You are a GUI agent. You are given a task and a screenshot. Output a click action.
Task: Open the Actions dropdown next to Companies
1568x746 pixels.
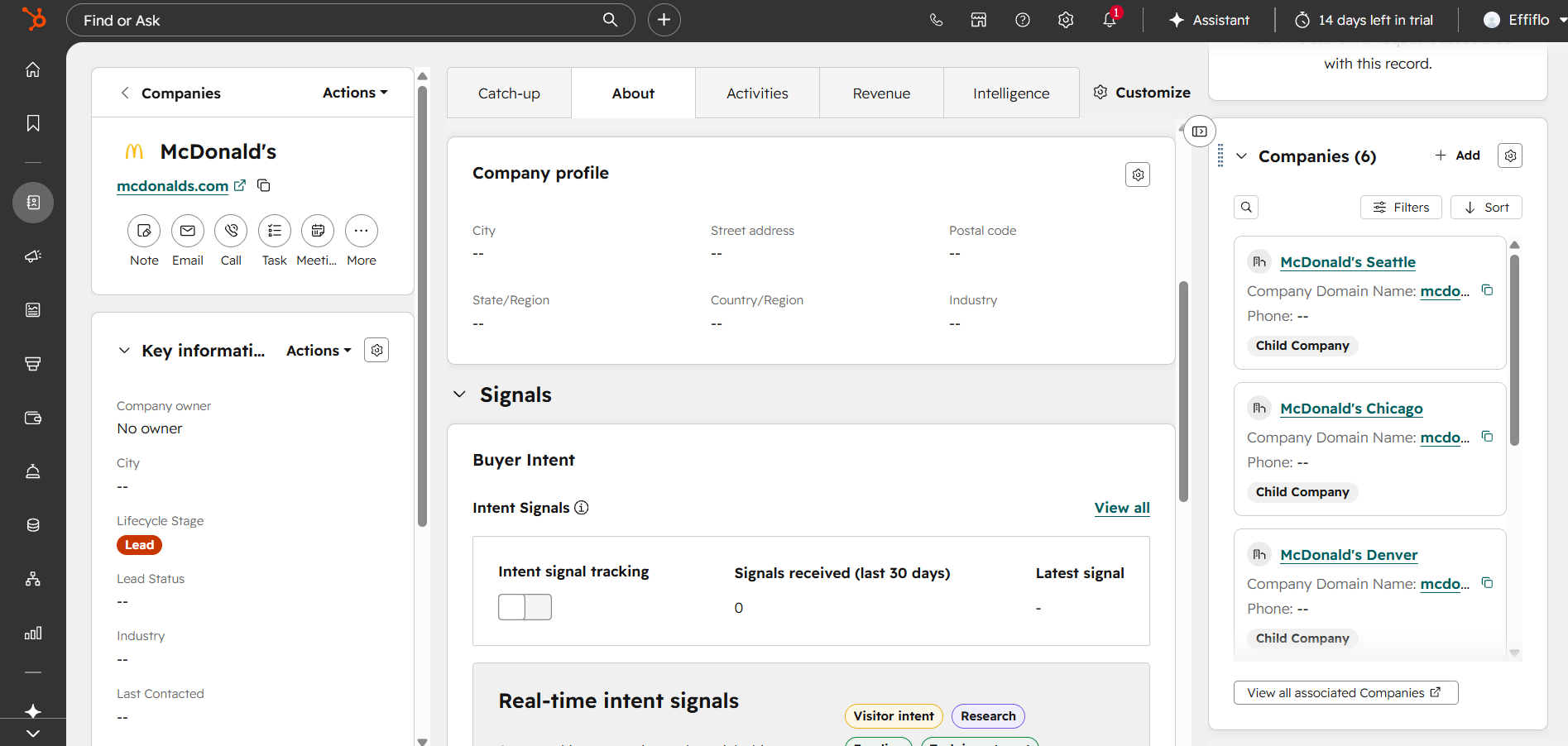[x=355, y=93]
